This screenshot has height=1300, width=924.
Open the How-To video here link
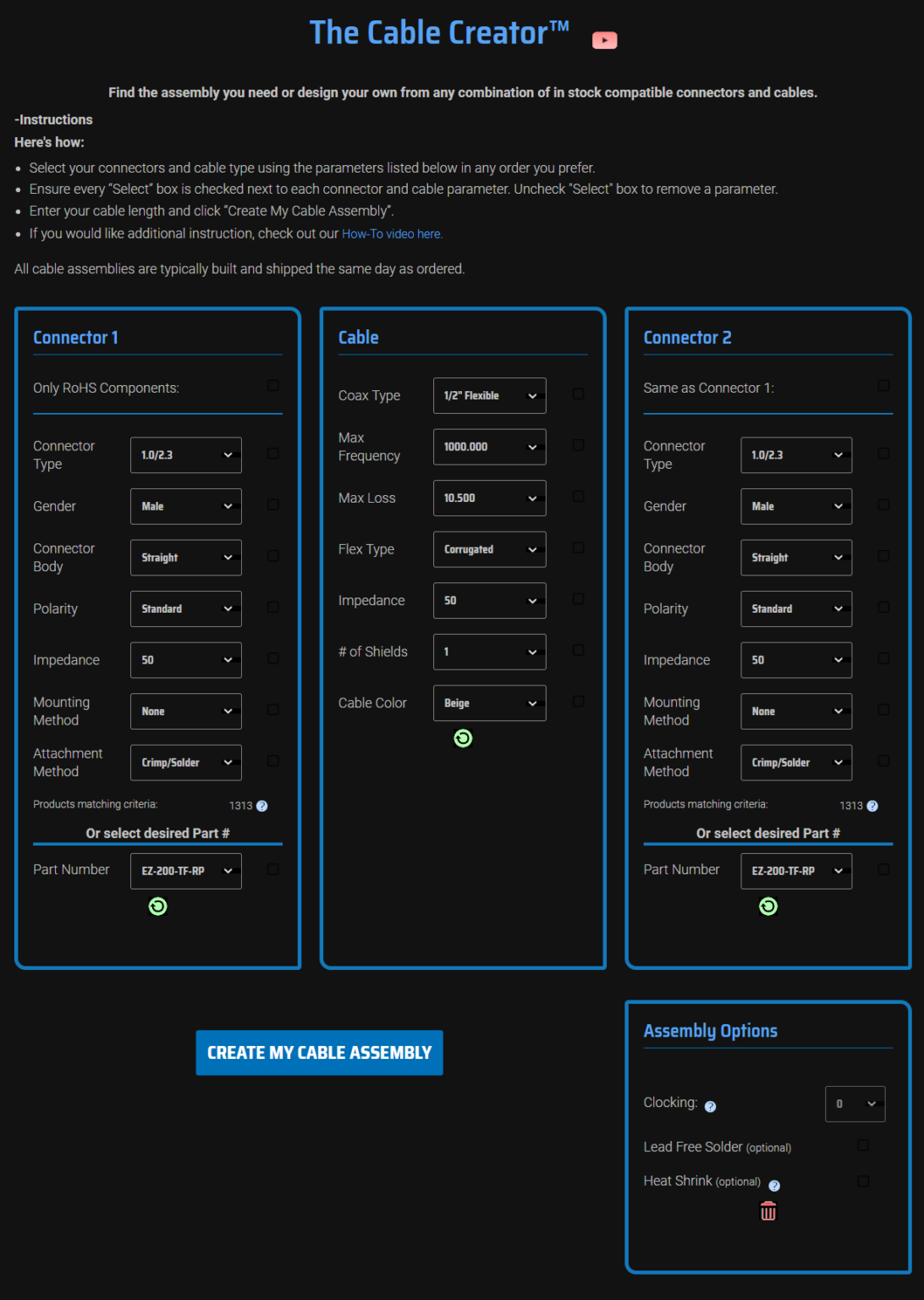[392, 234]
